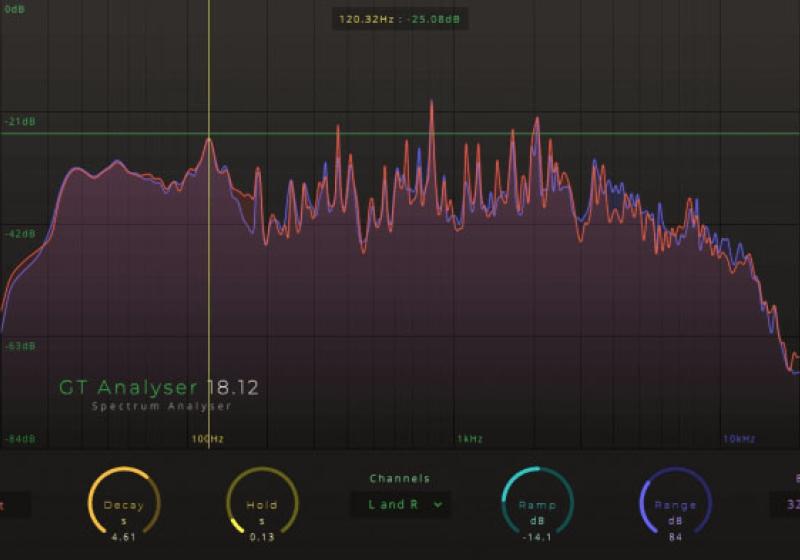
Task: Click the 120.32Hz : -25.08dB readout box
Action: (400, 18)
